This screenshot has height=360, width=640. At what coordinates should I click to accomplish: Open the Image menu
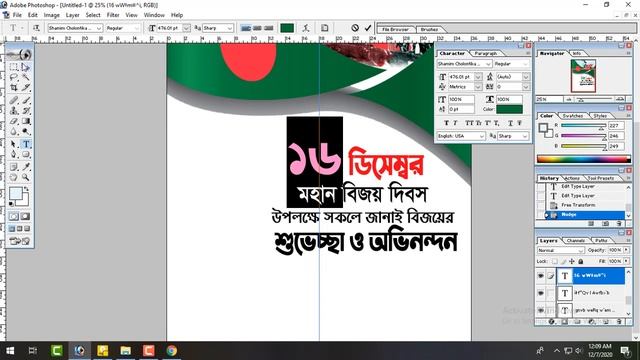(x=52, y=15)
